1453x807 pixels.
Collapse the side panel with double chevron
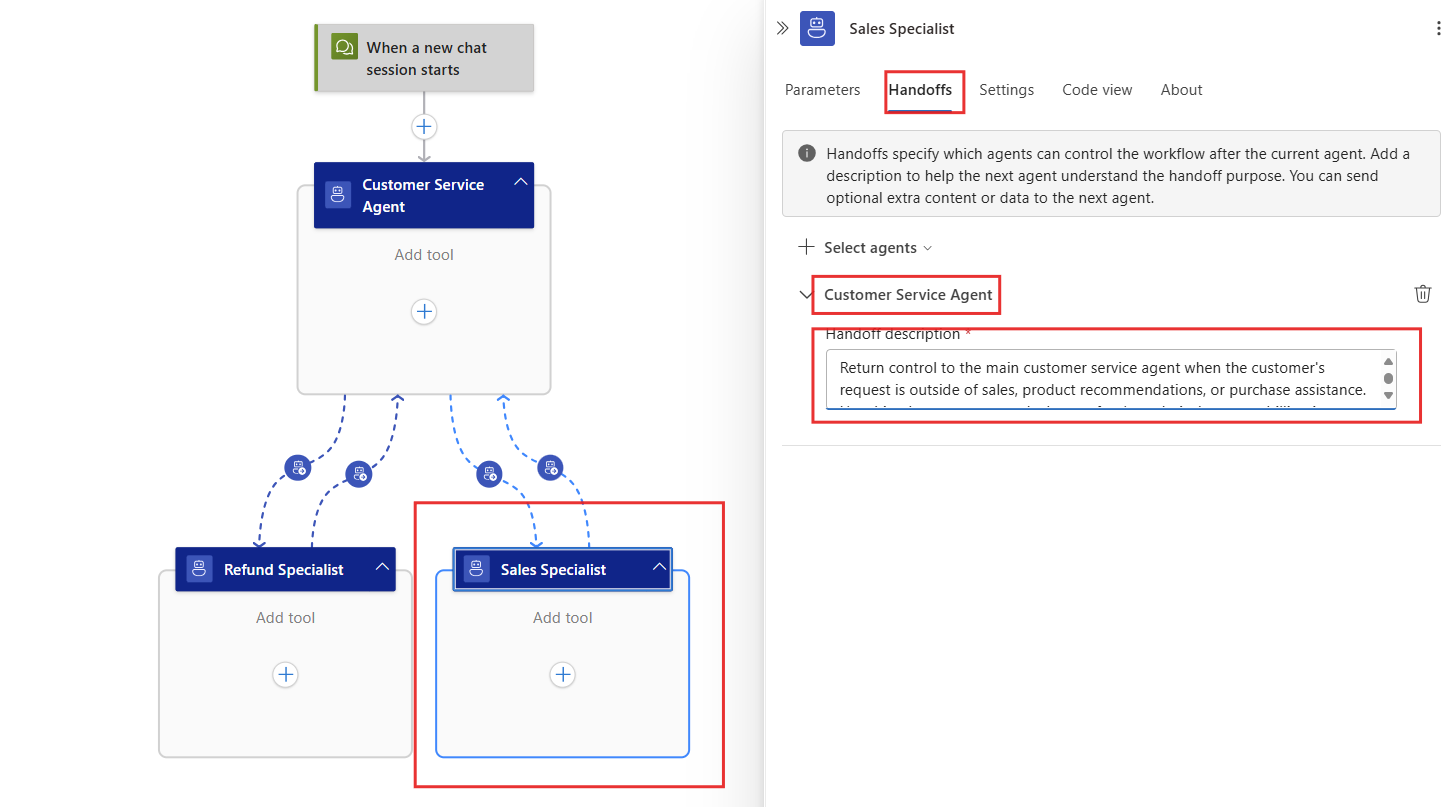tap(782, 29)
